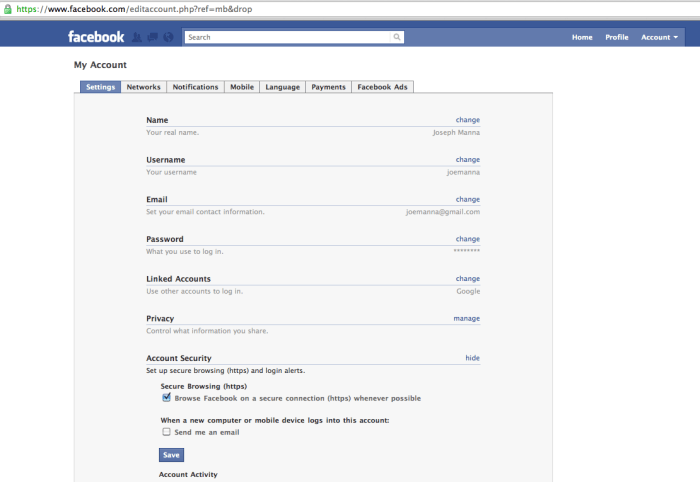700x482 pixels.
Task: Click the green padlock icon in address bar
Action: [x=8, y=9]
